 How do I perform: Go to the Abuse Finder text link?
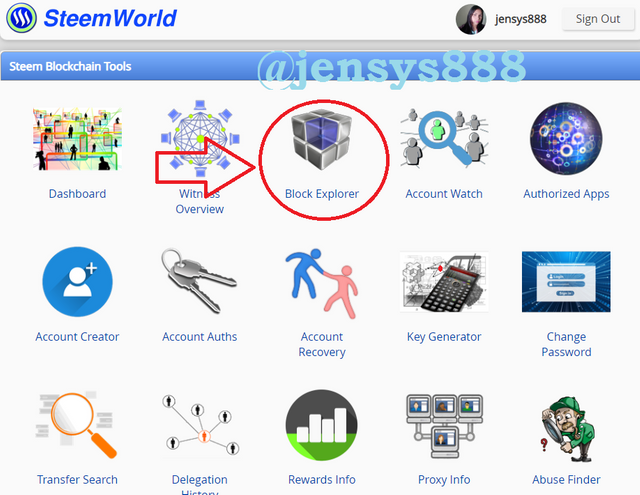click(566, 479)
